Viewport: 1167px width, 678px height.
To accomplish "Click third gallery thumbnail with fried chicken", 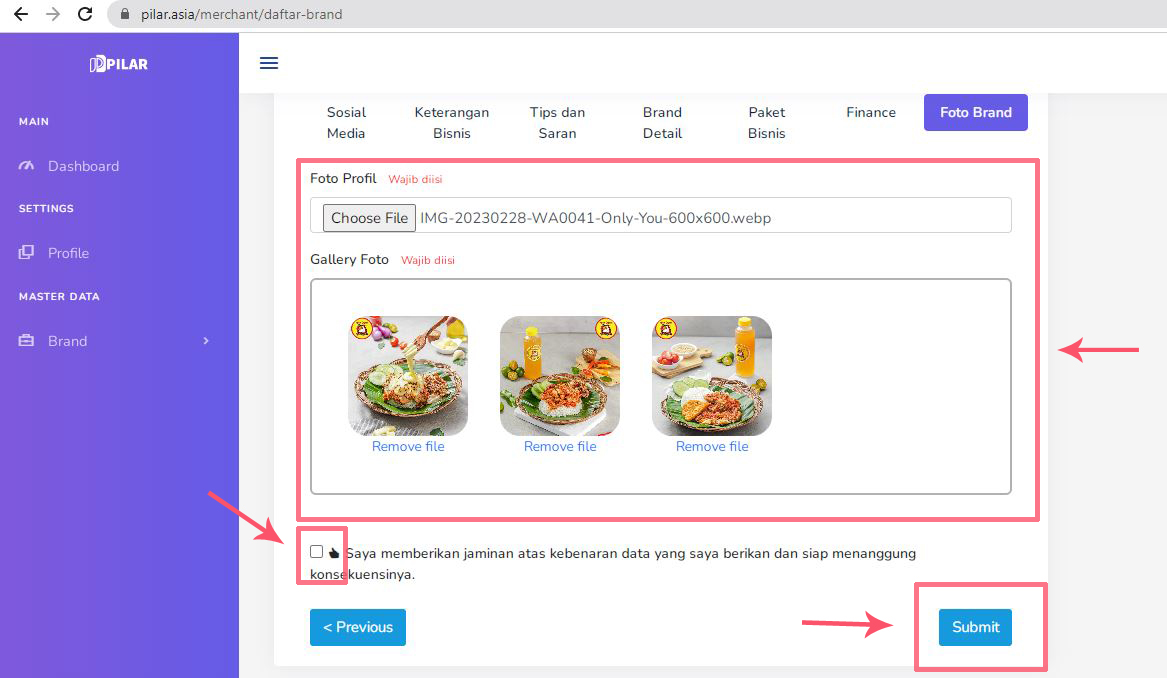I will click(x=712, y=376).
